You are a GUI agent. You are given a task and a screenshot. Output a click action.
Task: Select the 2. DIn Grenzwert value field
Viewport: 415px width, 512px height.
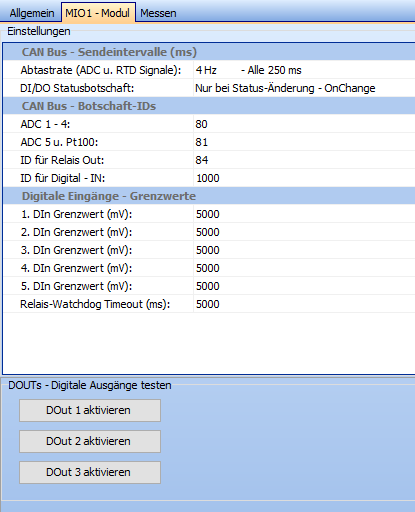(x=304, y=232)
